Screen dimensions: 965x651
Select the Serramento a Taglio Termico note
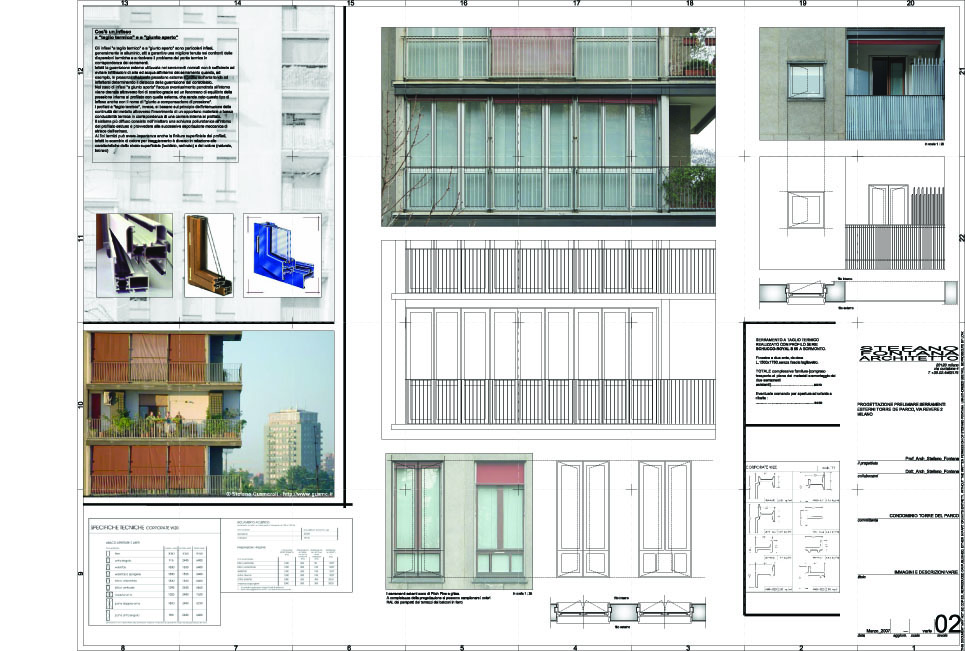[790, 372]
